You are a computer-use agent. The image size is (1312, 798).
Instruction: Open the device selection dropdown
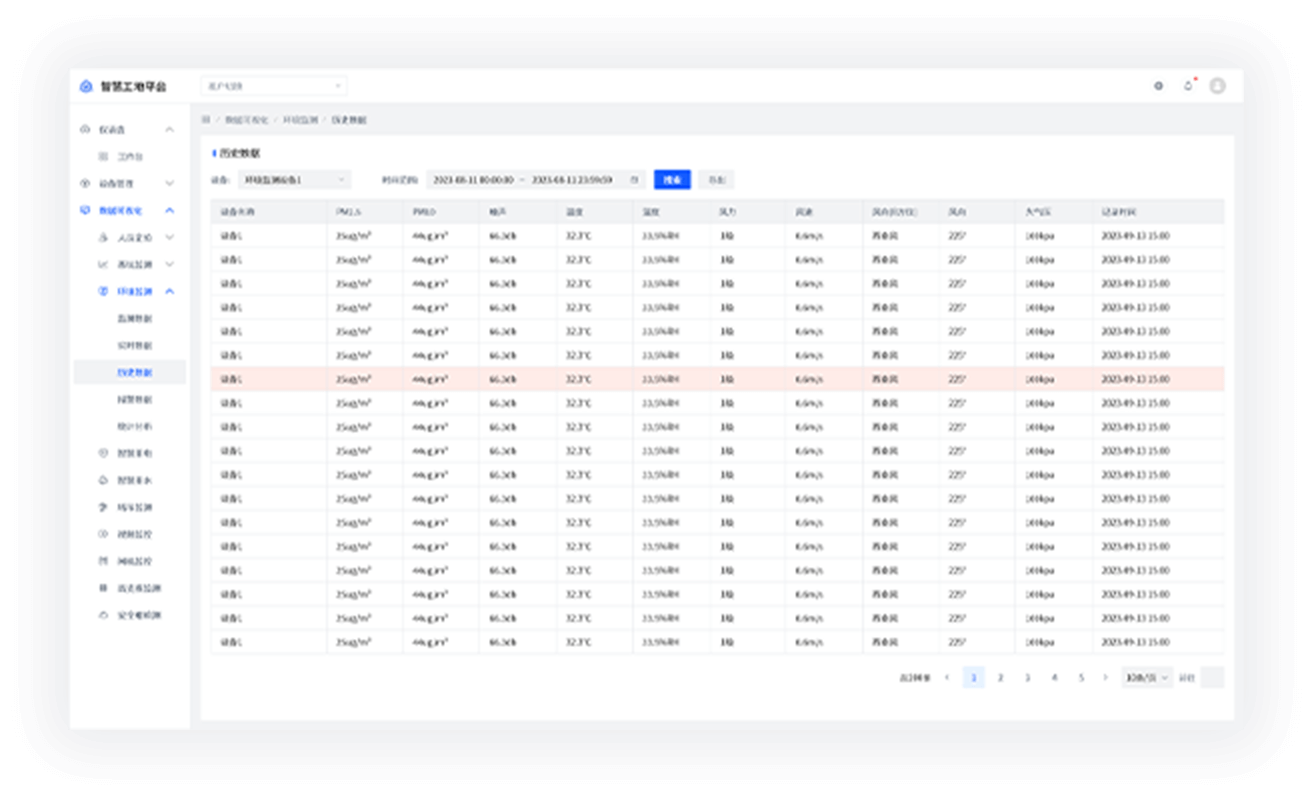click(295, 180)
